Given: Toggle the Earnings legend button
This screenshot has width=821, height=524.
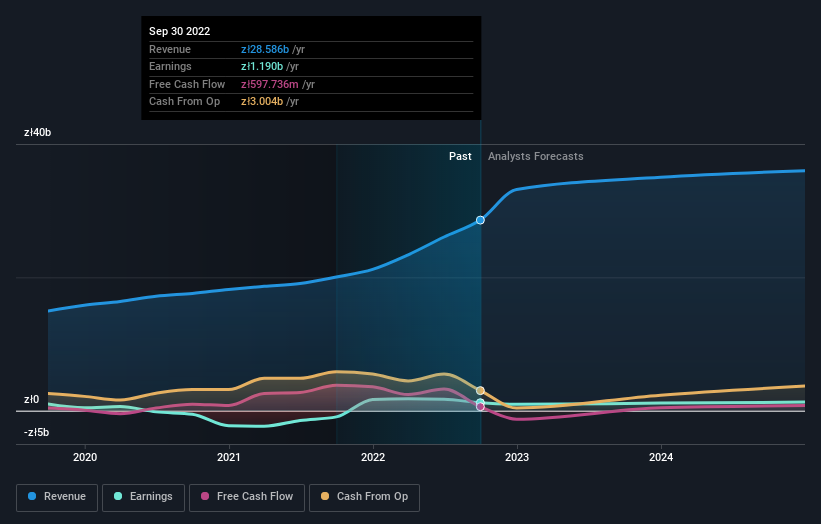Looking at the screenshot, I should [x=143, y=497].
